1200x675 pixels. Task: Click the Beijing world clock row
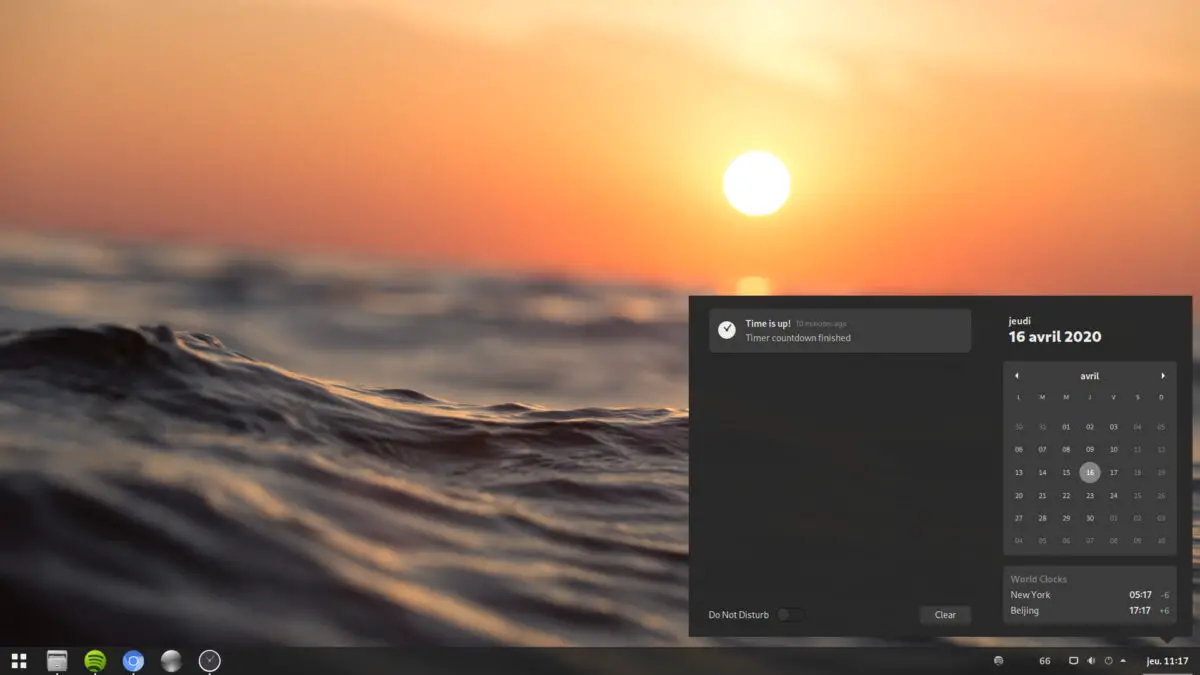pos(1090,610)
